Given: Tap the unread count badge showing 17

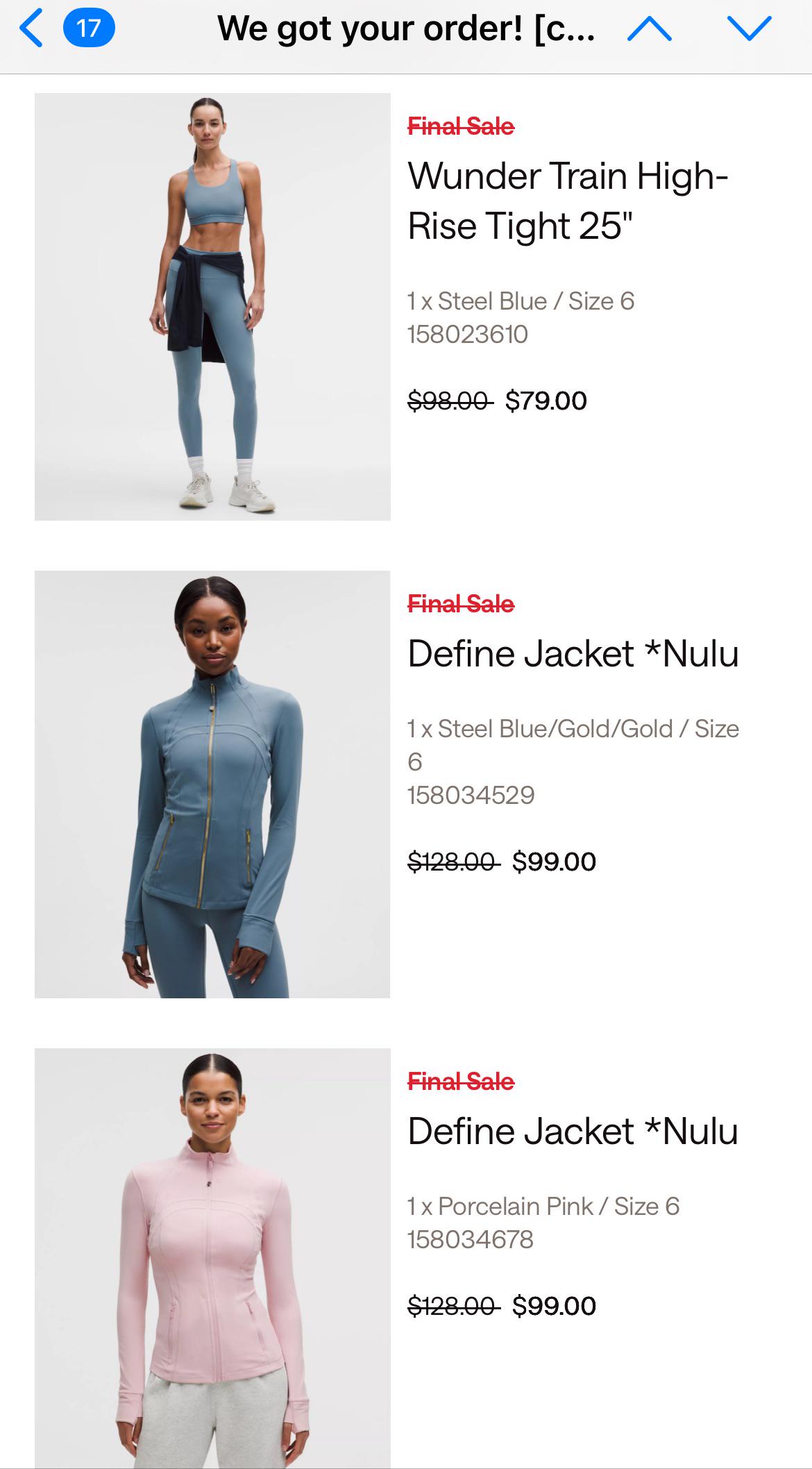Looking at the screenshot, I should (89, 28).
